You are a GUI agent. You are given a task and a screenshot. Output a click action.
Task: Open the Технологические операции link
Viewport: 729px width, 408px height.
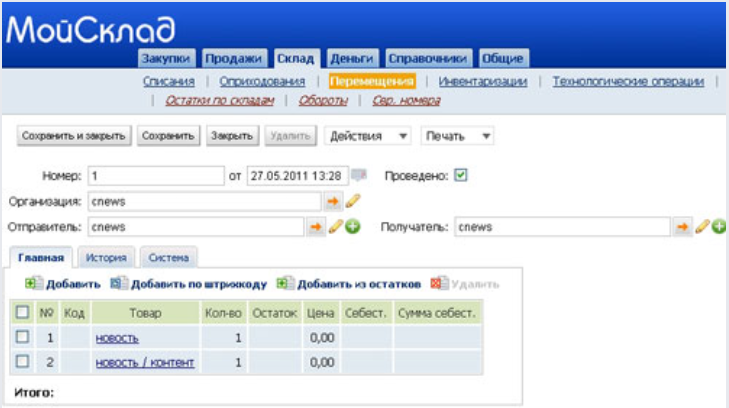[628, 81]
